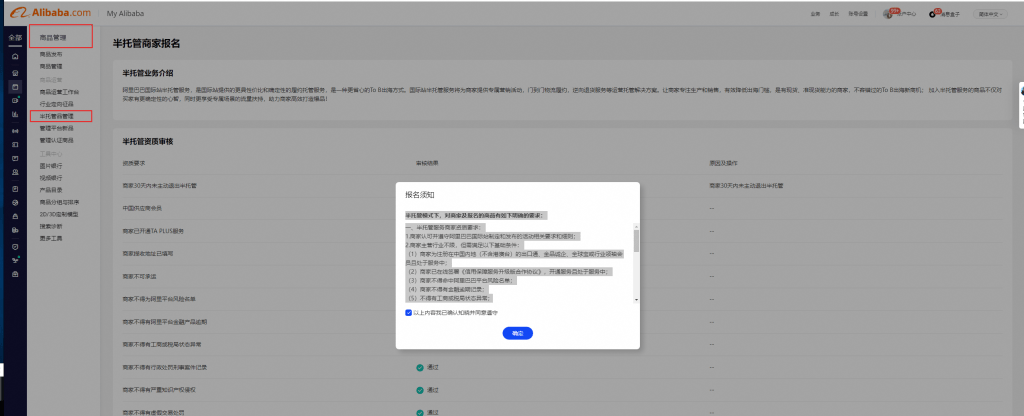
Task: Select 行业定向征品 in the side menu
Action: point(57,104)
